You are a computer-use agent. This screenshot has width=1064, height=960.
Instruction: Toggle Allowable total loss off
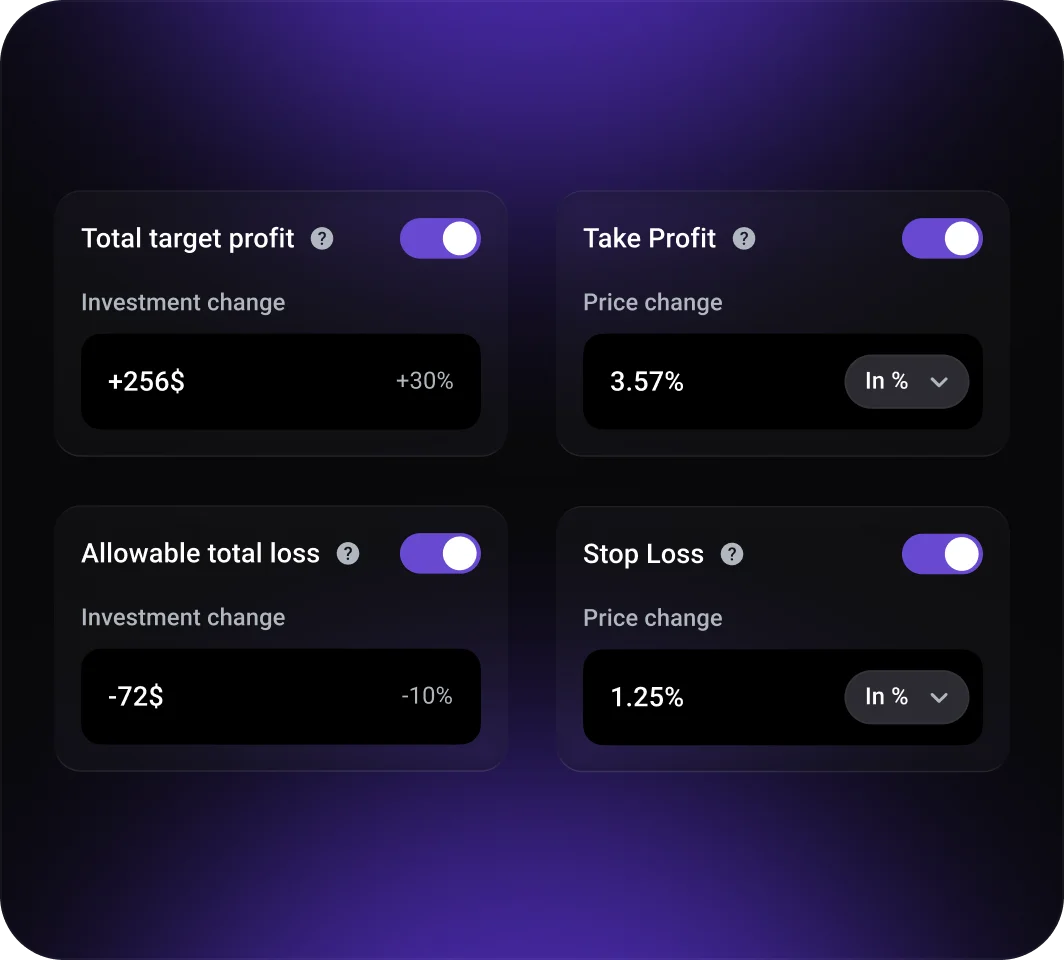coord(440,554)
